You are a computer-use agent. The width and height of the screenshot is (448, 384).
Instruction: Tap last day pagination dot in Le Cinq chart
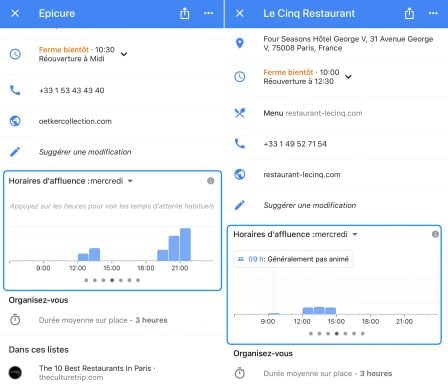coord(363,334)
